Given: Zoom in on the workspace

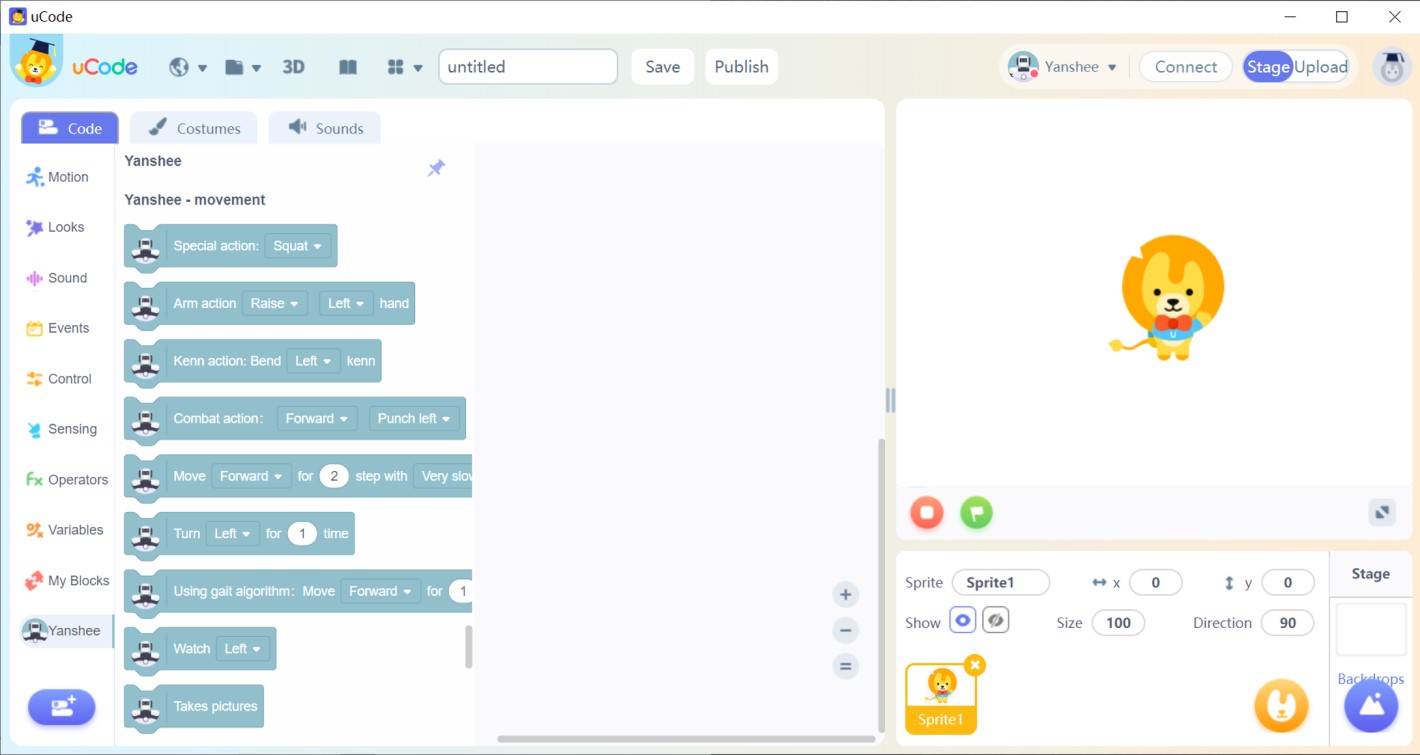Looking at the screenshot, I should [x=845, y=595].
